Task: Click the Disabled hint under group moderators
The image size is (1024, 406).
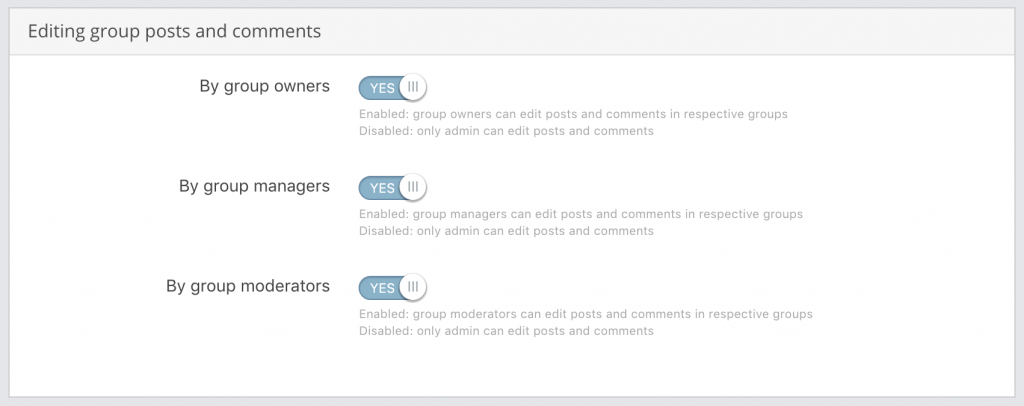Action: click(x=506, y=331)
